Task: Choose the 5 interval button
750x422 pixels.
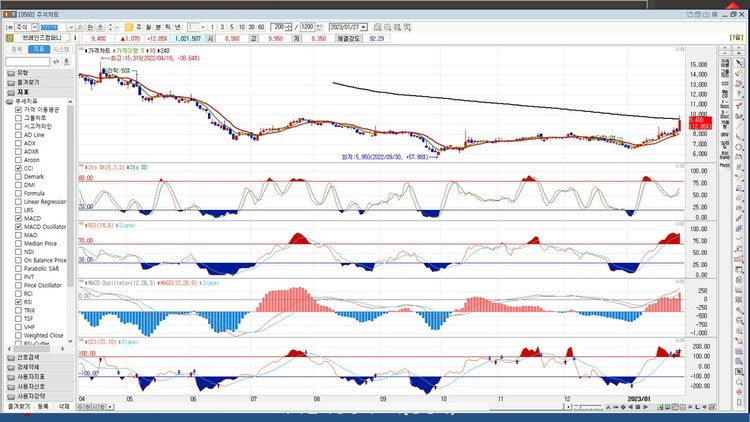Action: [x=232, y=27]
